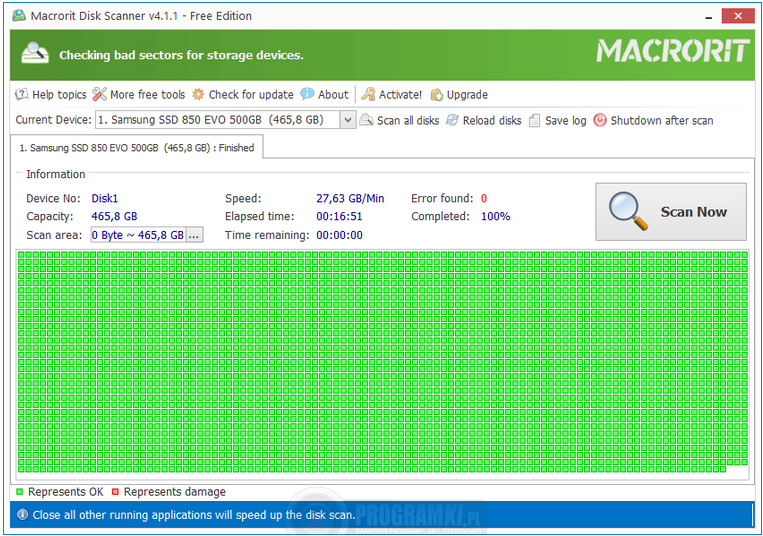This screenshot has height=536, width=763.
Task: Click the Reload disks label
Action: pos(492,120)
